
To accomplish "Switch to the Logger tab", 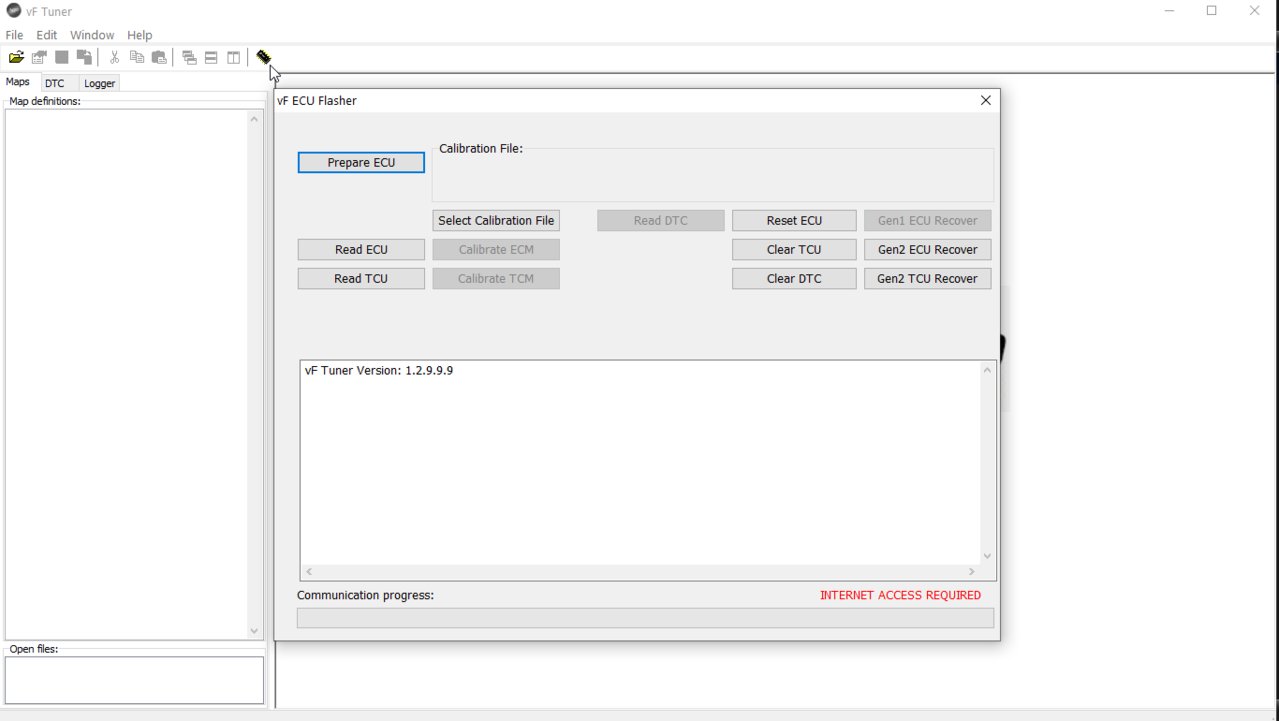I will (99, 83).
